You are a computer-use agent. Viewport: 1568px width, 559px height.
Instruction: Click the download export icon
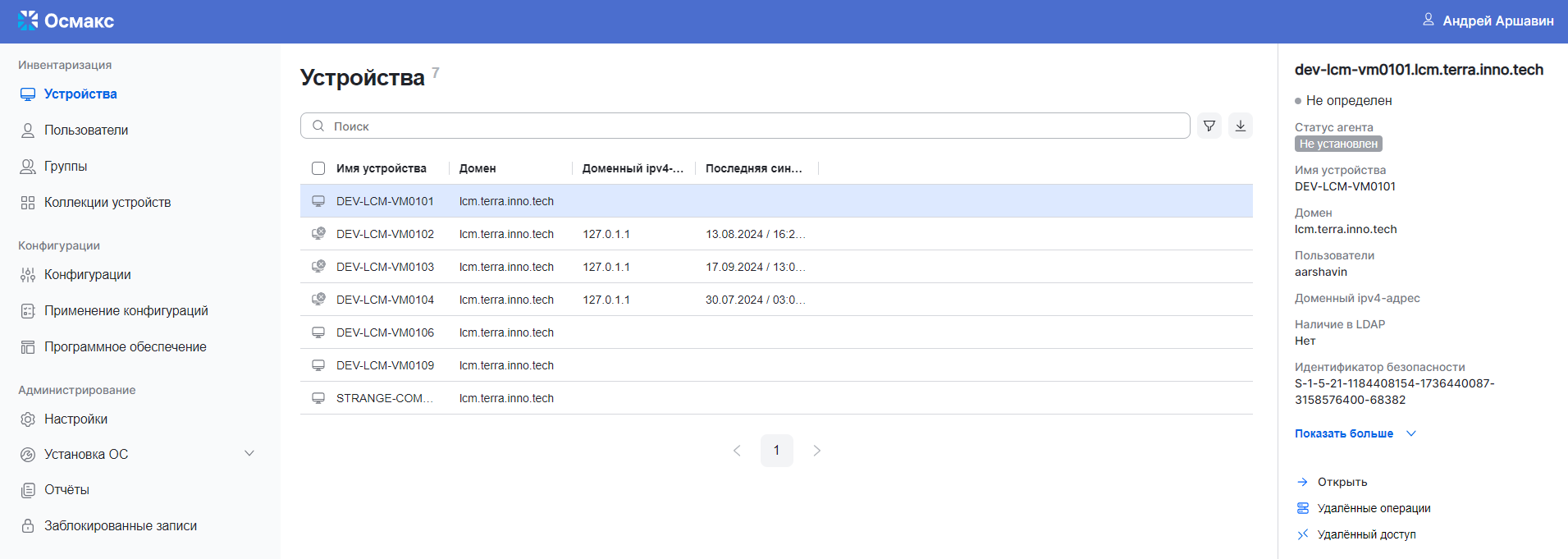[1240, 126]
